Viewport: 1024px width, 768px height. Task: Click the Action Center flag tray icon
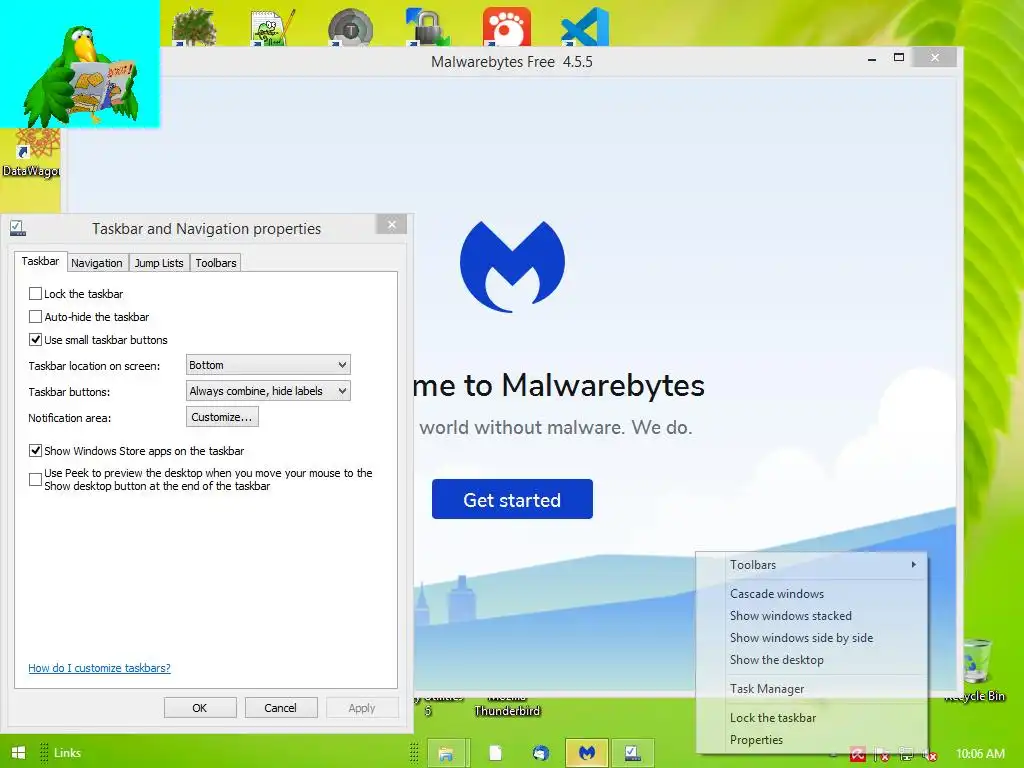pyautogui.click(x=881, y=754)
